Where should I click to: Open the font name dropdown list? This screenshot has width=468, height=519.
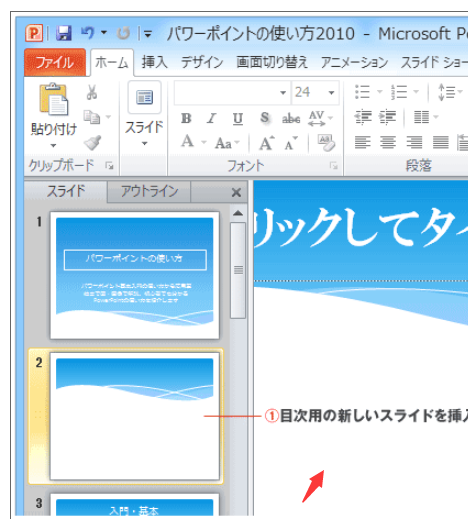coord(283,93)
